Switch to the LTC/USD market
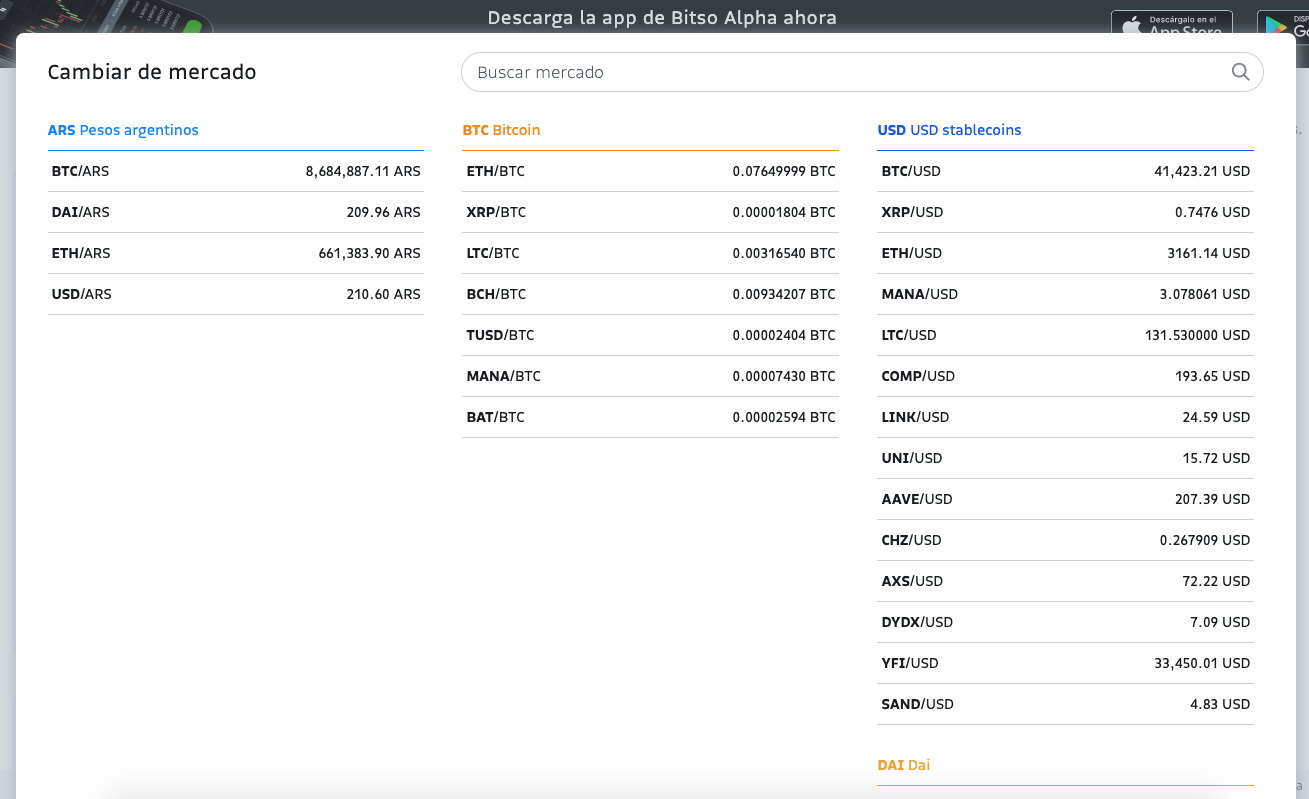 tap(1065, 335)
